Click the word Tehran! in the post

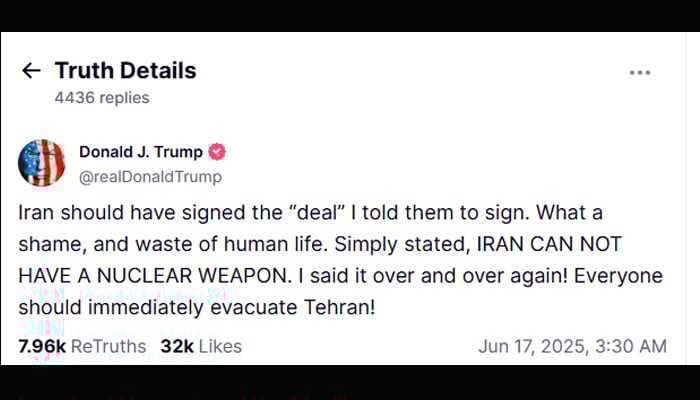click(340, 307)
